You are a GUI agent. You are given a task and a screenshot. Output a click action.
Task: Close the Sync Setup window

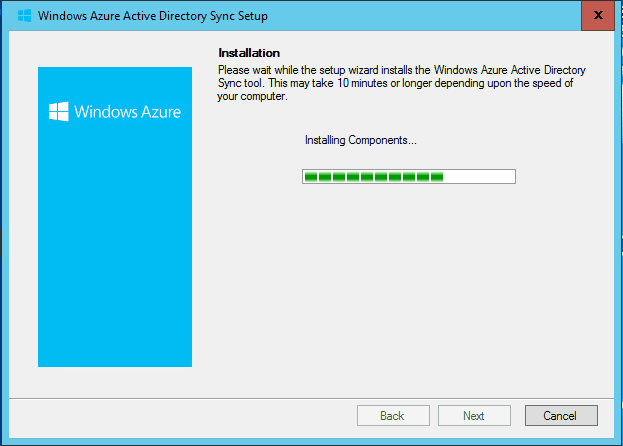(x=598, y=15)
